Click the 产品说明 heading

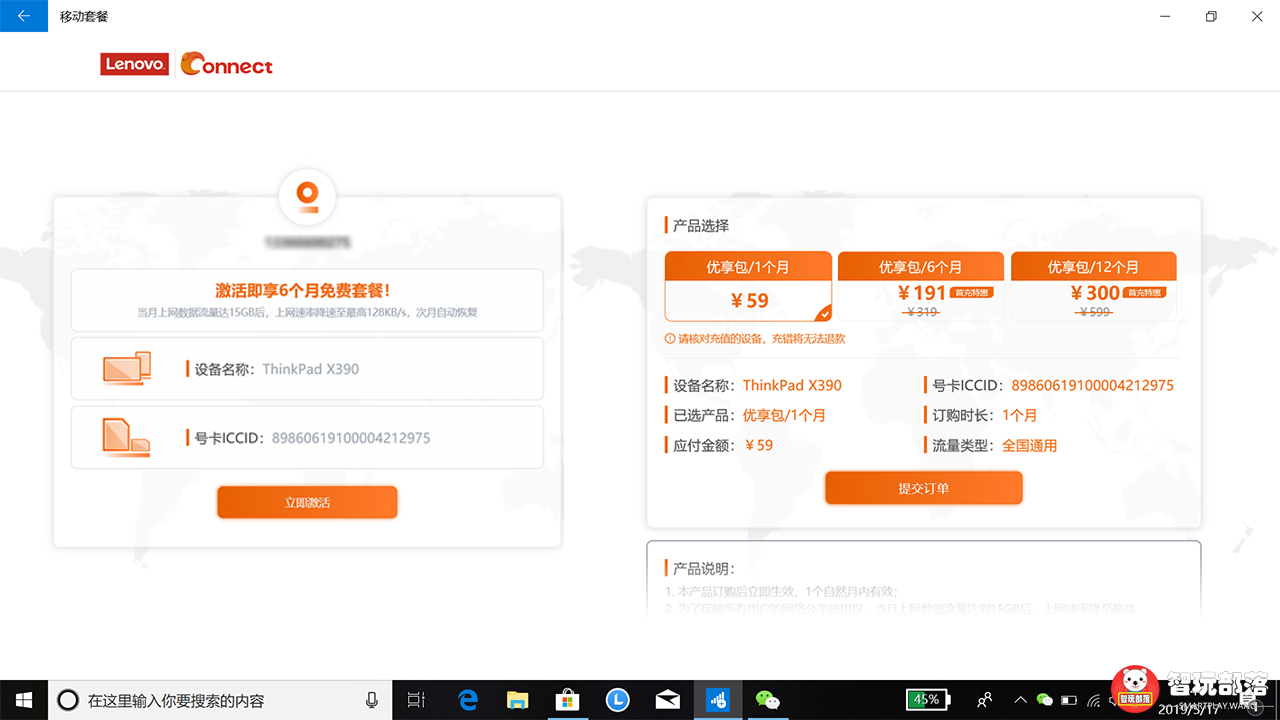point(704,568)
